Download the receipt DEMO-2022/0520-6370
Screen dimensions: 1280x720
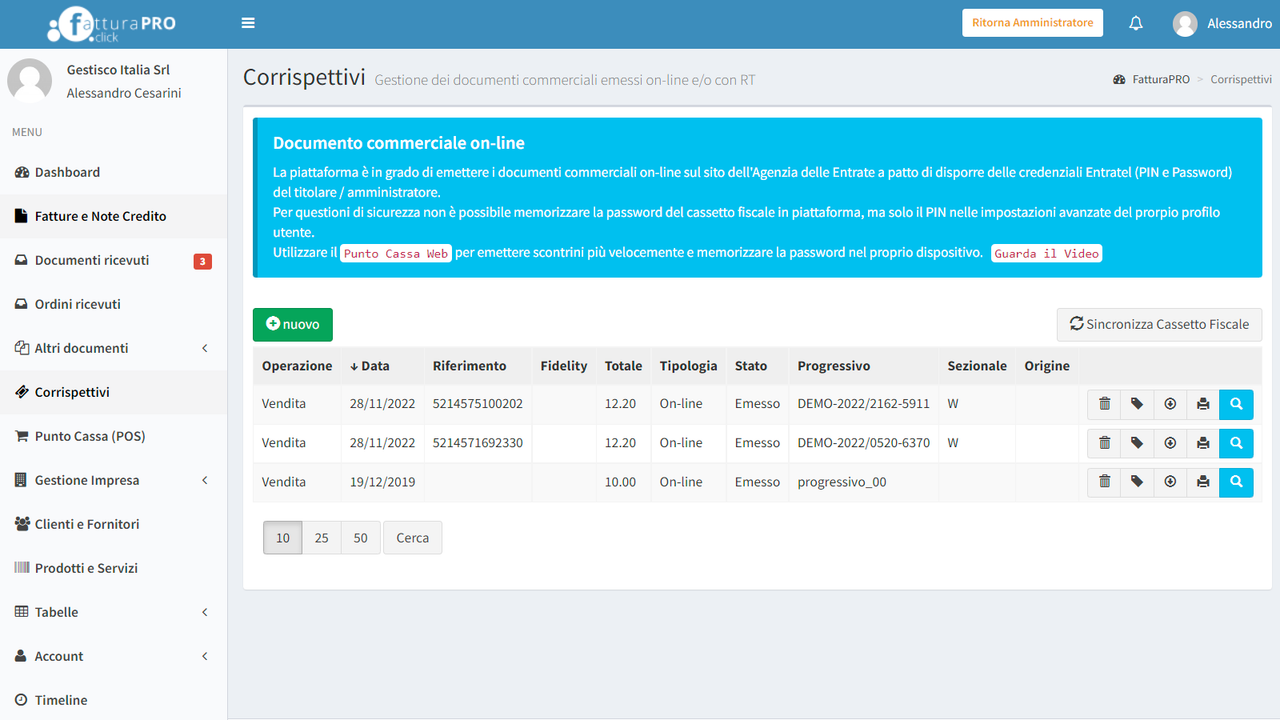(x=1170, y=443)
